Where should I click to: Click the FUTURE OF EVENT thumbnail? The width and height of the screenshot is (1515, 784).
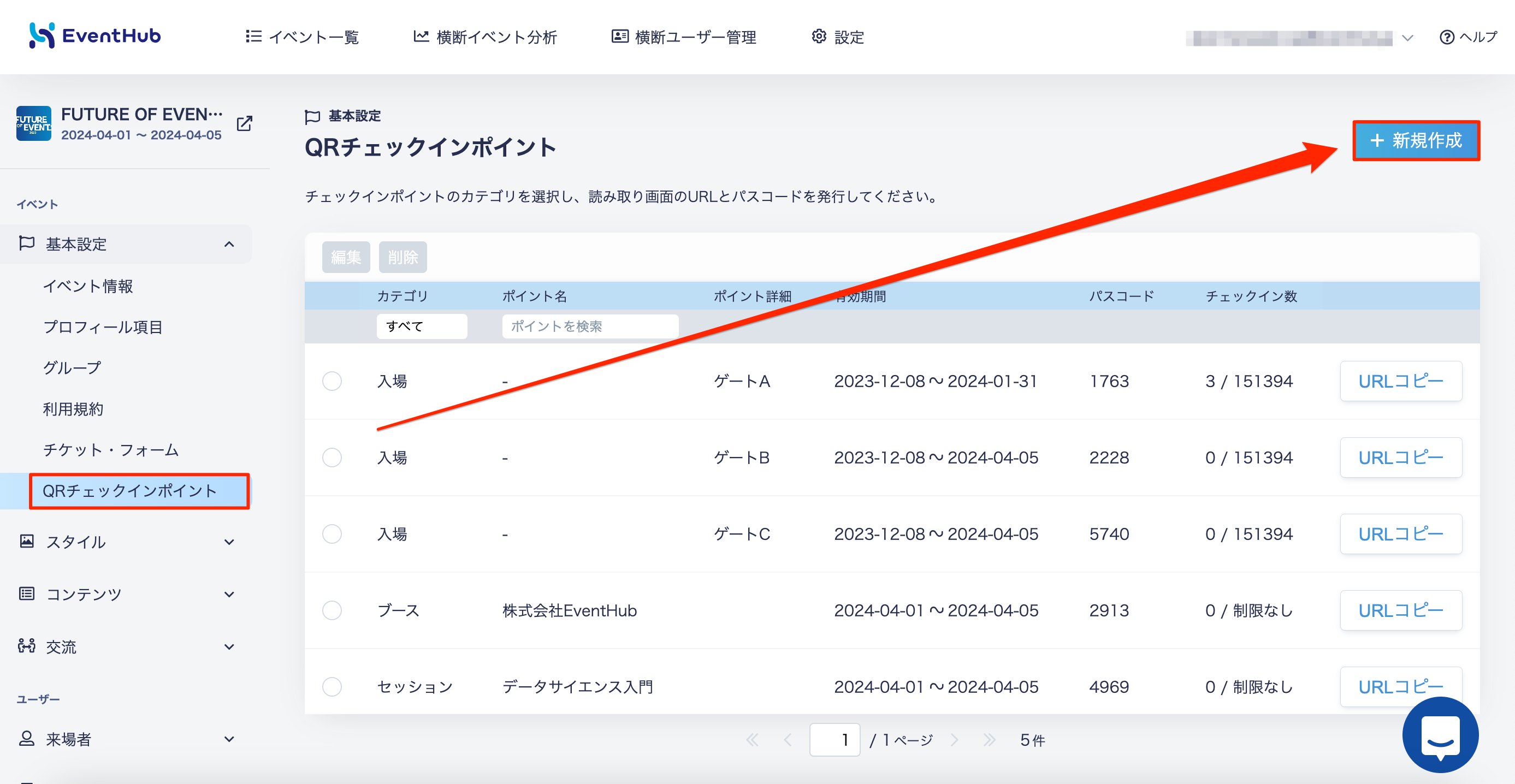click(33, 123)
